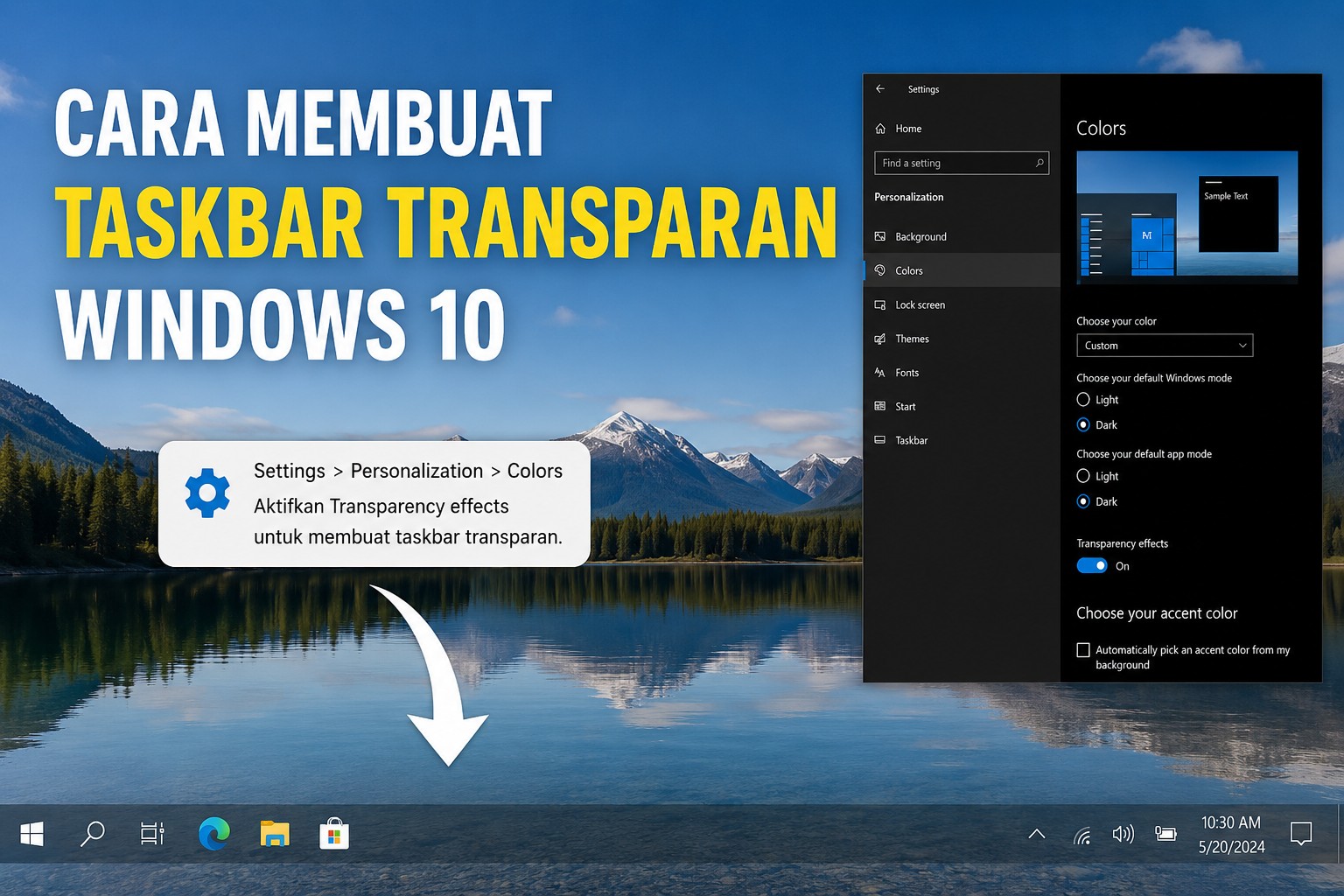Viewport: 1344px width, 896px height.
Task: Open Microsoft Store from taskbar
Action: pos(334,834)
